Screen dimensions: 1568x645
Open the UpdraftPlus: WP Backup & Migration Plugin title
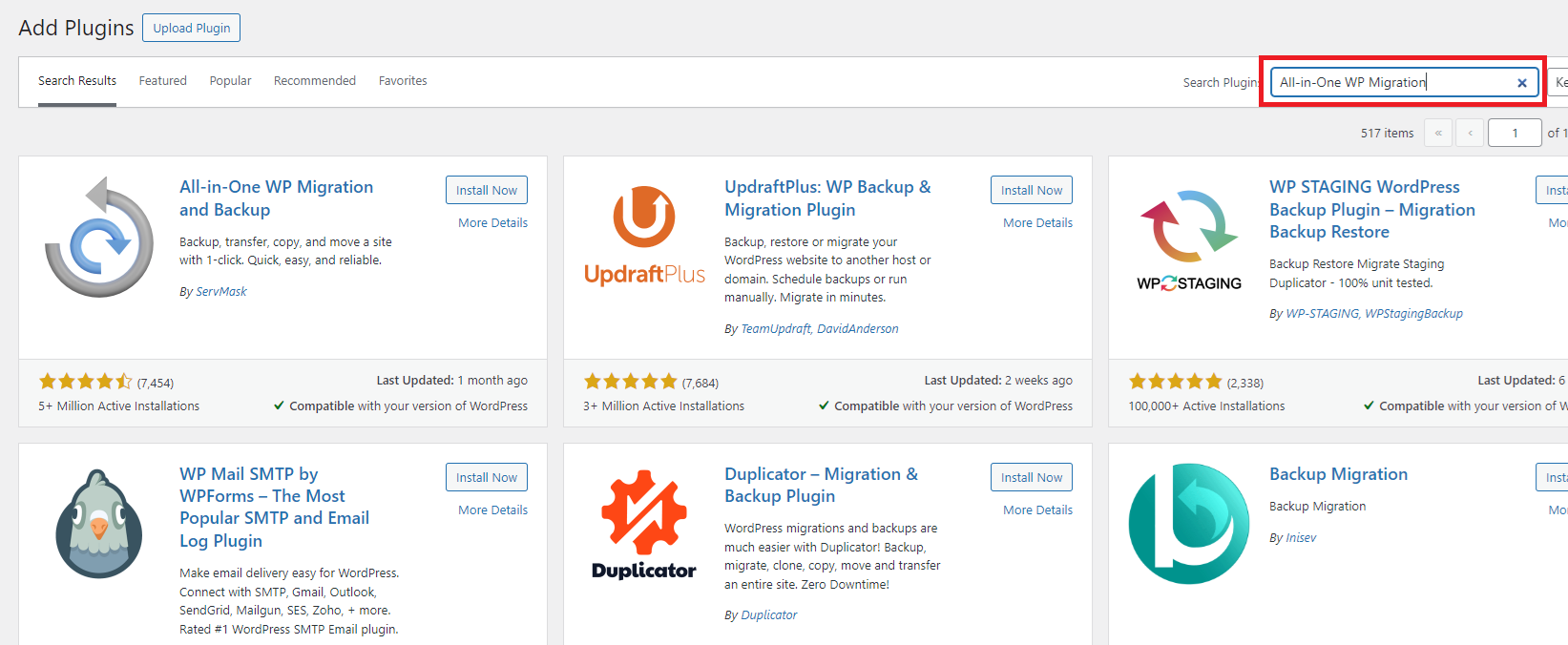827,198
